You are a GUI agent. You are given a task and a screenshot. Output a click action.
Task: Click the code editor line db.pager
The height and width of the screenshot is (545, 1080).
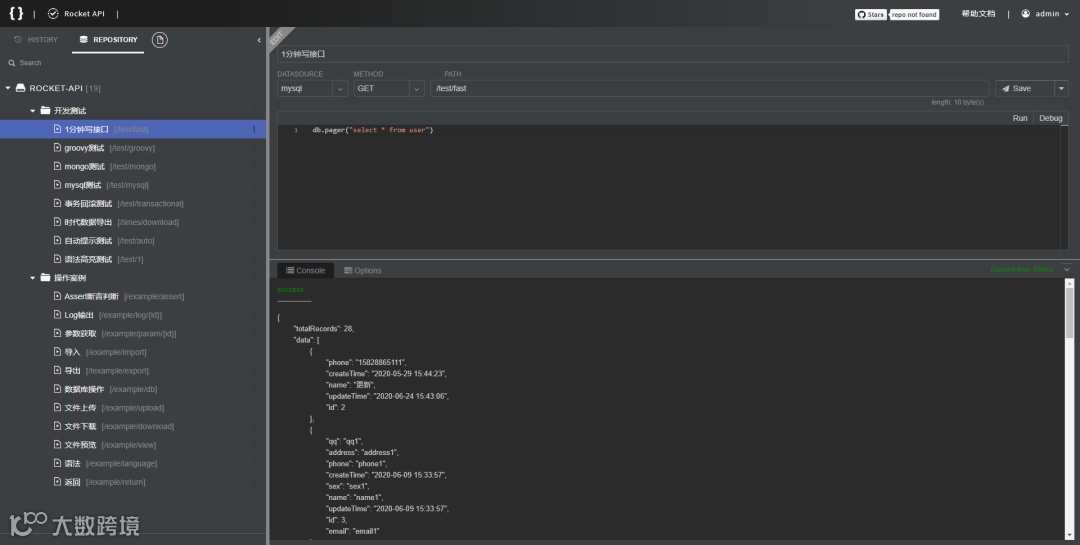pyautogui.click(x=373, y=130)
